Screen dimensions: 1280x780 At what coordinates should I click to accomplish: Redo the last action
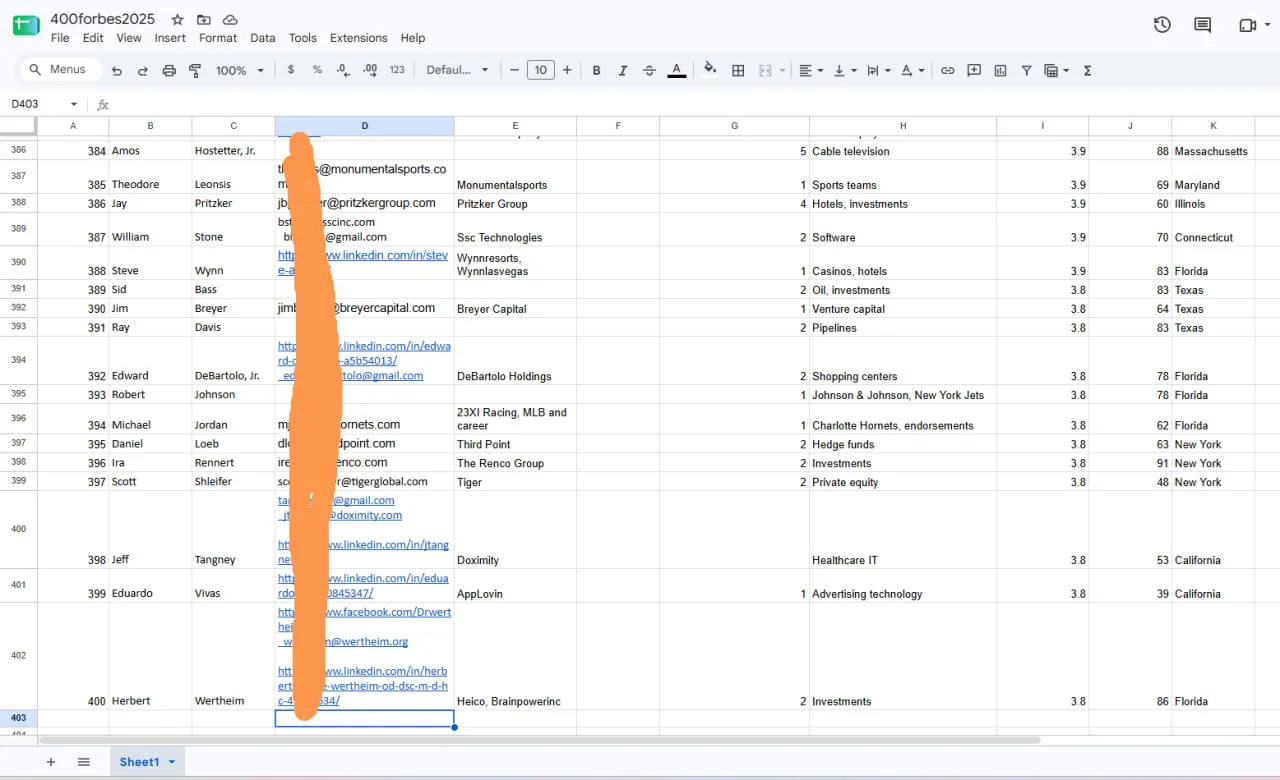tap(143, 70)
